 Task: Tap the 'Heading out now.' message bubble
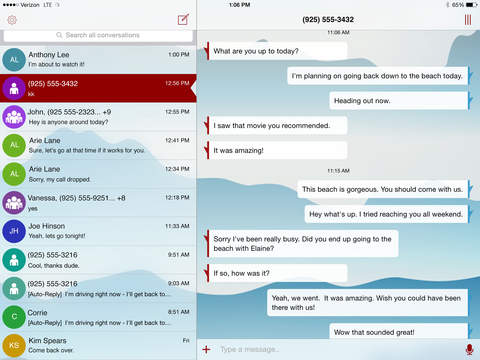click(x=399, y=101)
